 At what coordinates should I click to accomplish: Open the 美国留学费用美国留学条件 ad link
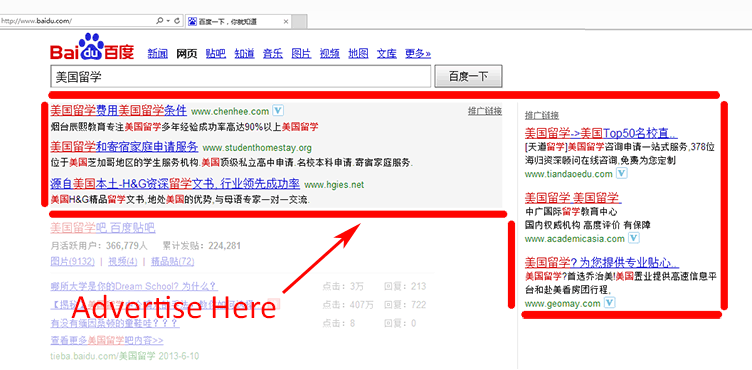(118, 111)
